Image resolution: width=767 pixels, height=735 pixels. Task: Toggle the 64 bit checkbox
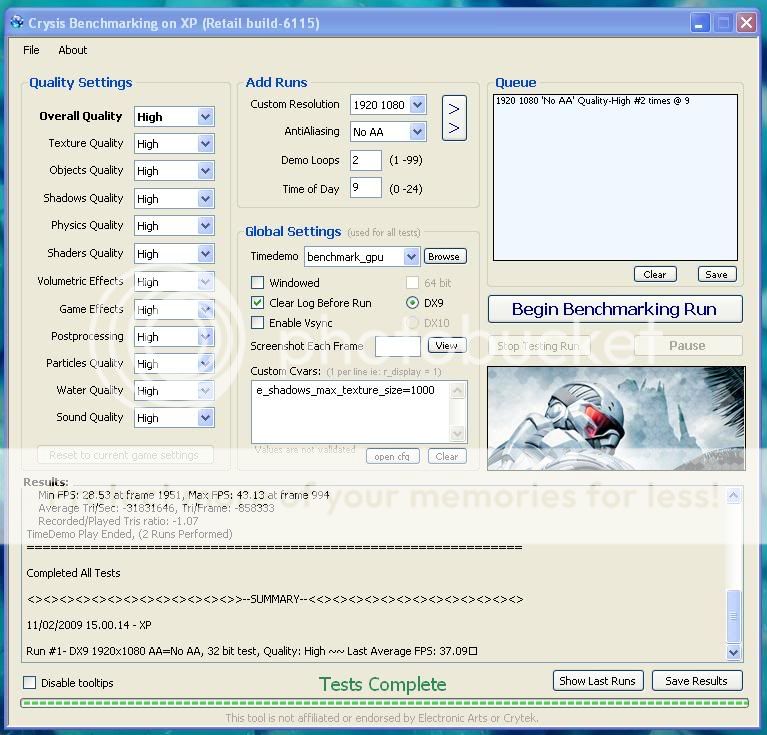click(x=412, y=283)
